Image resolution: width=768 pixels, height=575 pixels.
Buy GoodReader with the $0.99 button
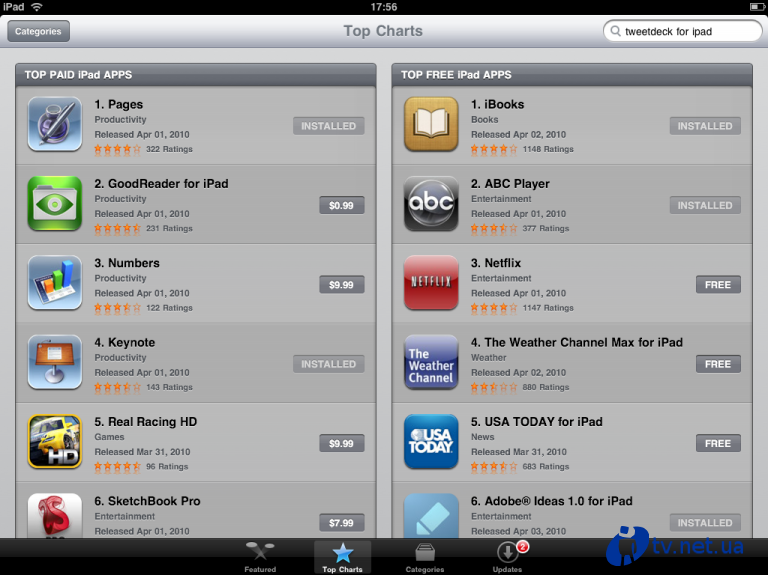click(341, 205)
